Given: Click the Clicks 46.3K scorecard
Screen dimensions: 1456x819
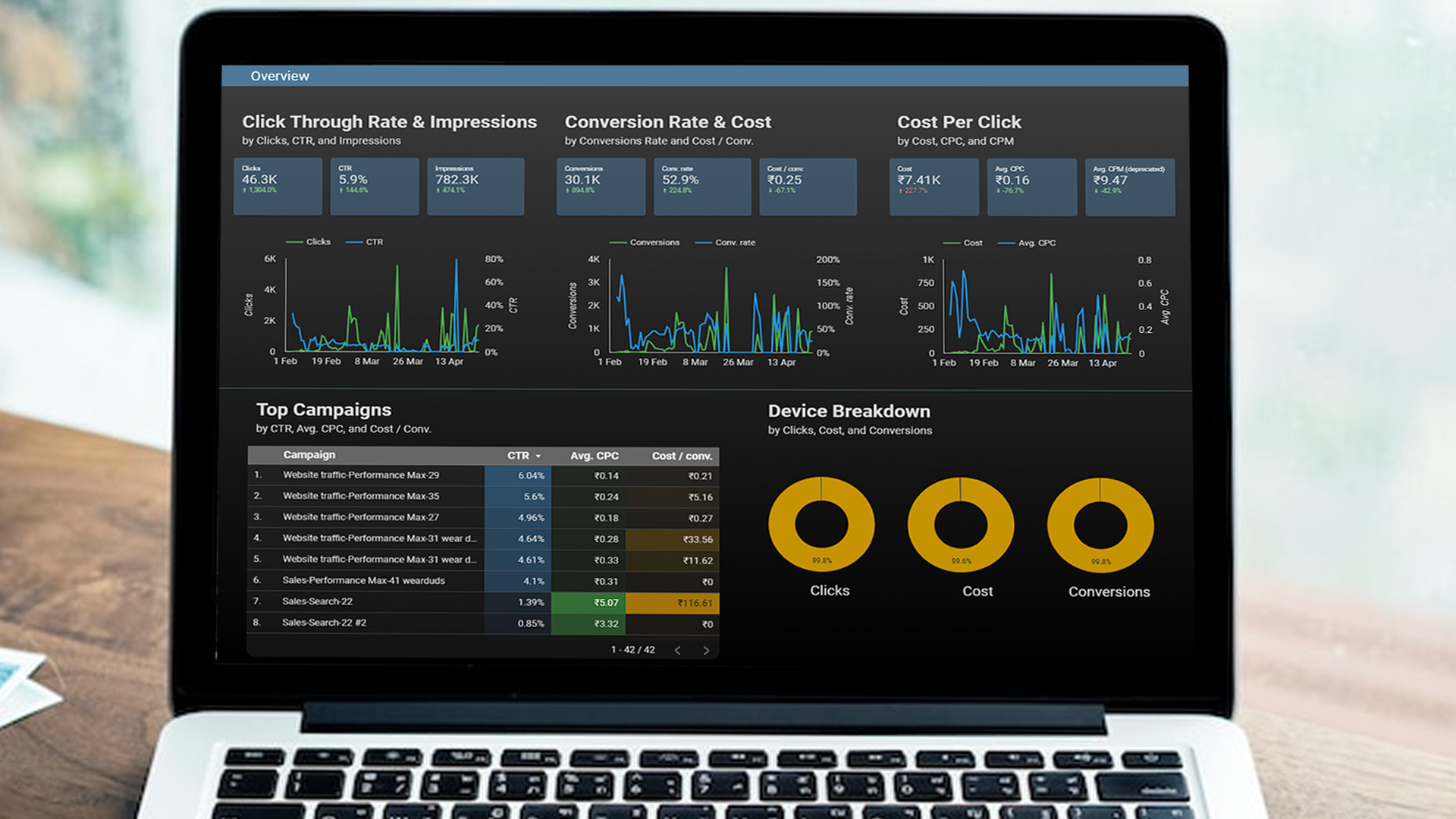Looking at the screenshot, I should (278, 187).
